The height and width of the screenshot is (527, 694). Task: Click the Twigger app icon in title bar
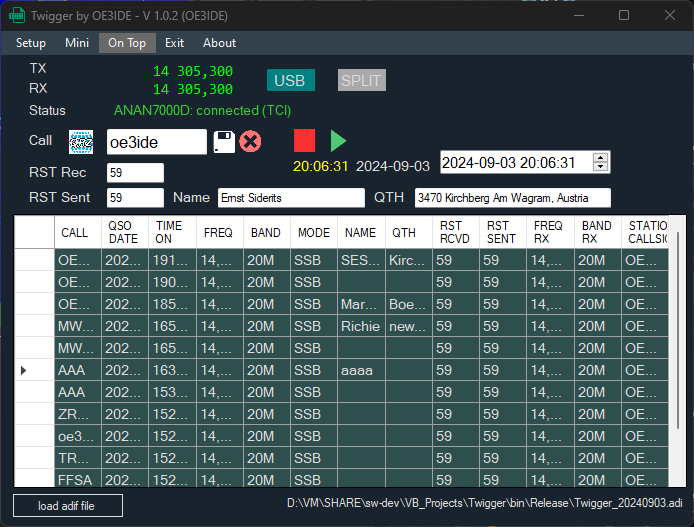pos(17,15)
